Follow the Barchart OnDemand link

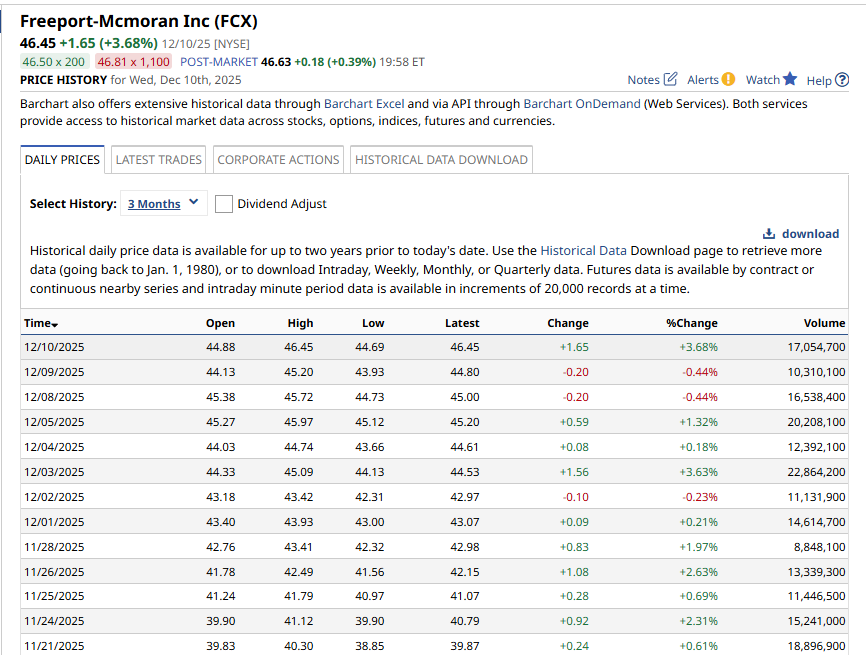tap(581, 104)
